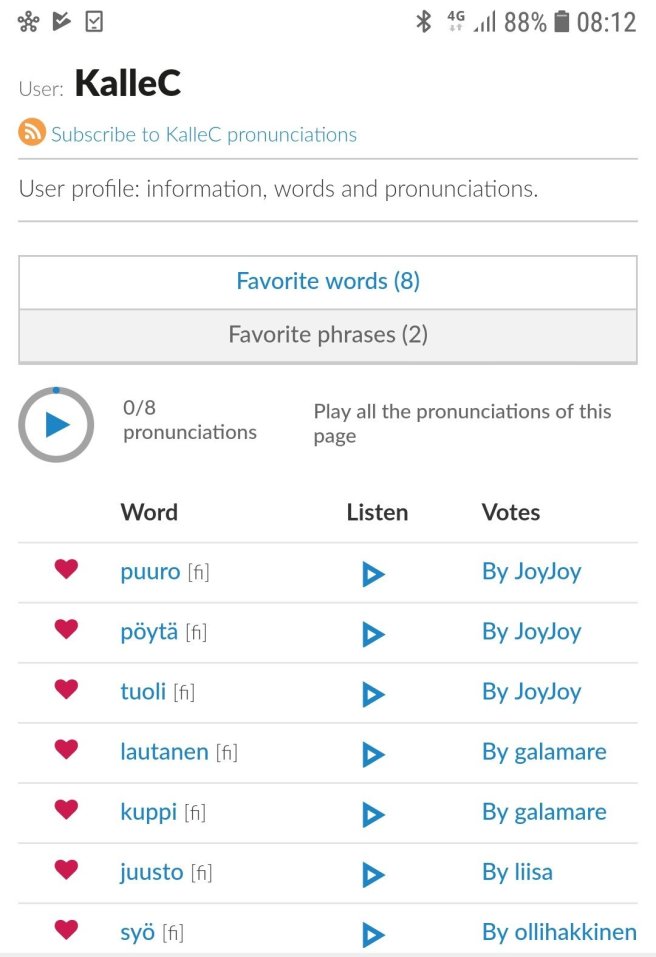Click the orange RSS feed icon
Viewport: 656px width, 957px height.
(32, 133)
